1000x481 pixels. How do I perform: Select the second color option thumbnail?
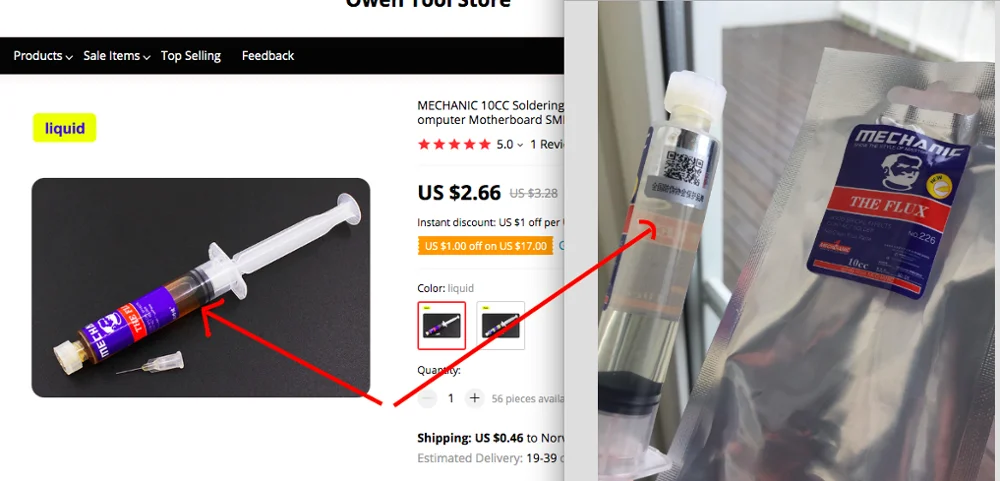(x=501, y=325)
